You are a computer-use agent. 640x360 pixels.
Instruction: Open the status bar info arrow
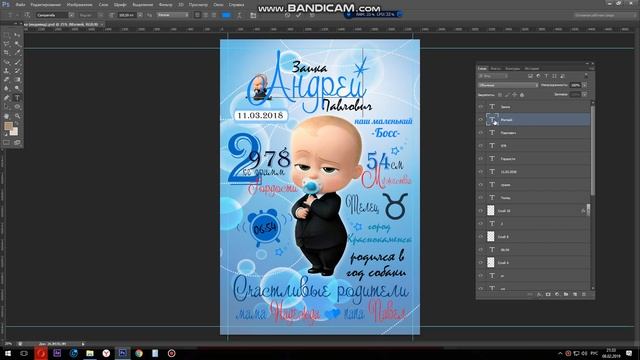[83, 344]
